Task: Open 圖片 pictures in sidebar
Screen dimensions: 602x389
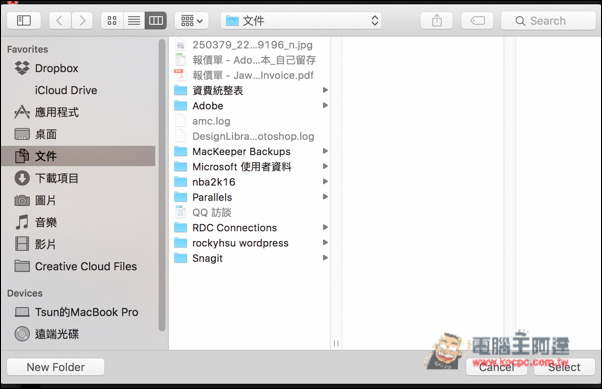Action: click(78, 200)
